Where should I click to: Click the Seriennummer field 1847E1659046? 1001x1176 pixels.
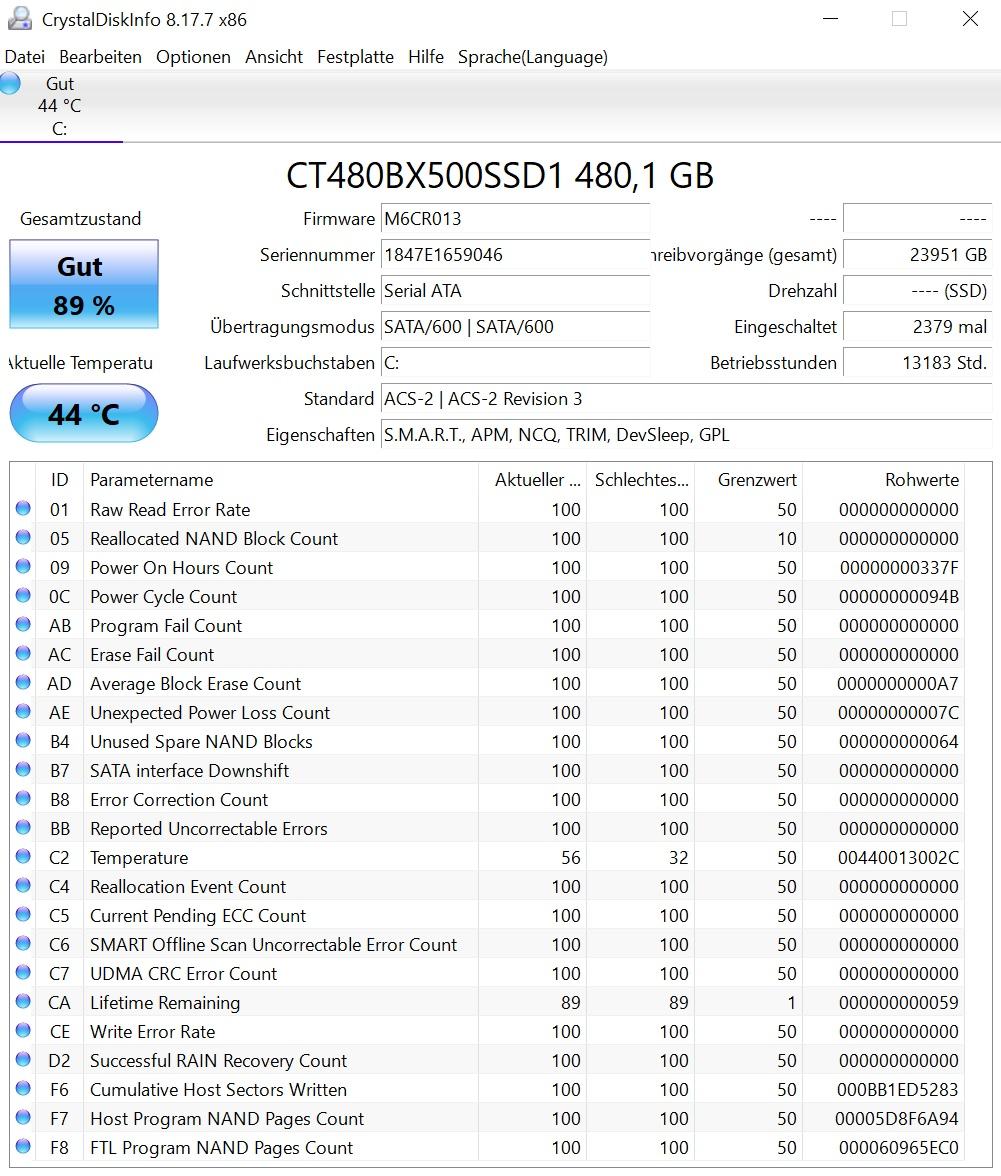515,255
